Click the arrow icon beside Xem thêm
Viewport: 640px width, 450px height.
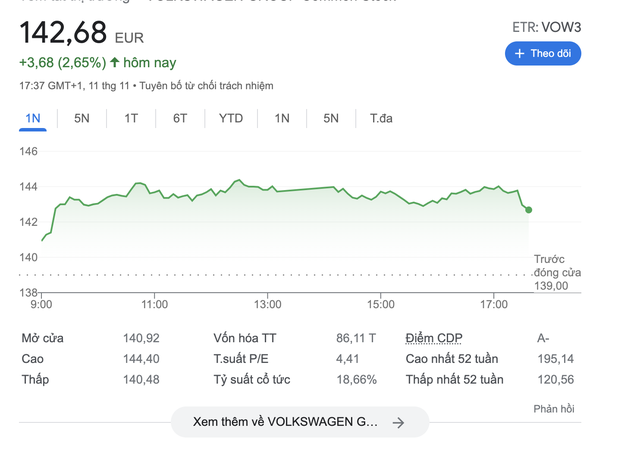click(398, 423)
